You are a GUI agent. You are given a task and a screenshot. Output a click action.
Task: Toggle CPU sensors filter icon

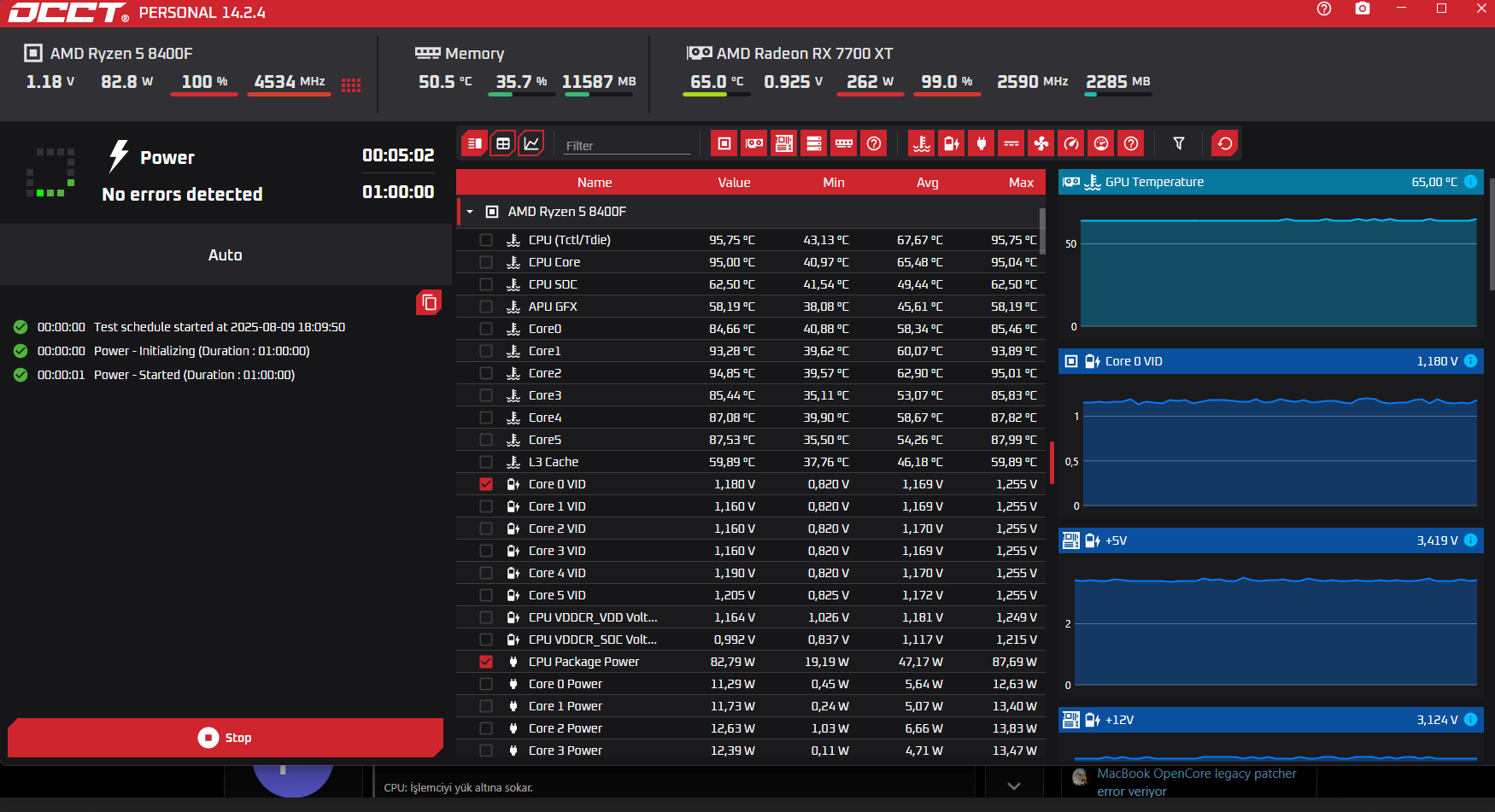pyautogui.click(x=724, y=143)
